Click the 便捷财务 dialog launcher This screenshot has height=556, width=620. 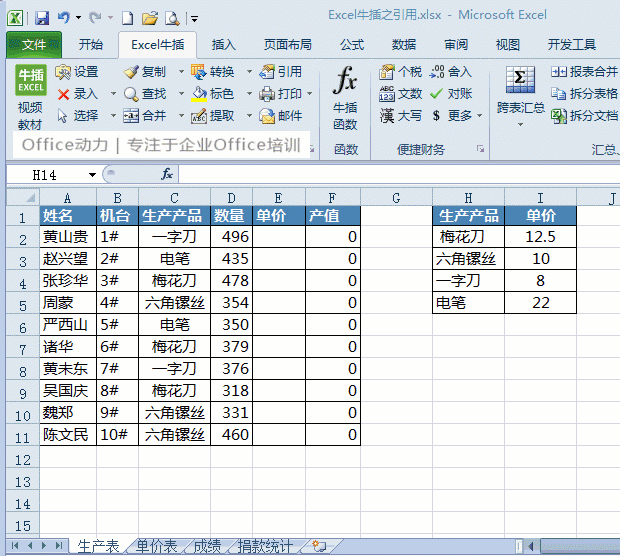pyautogui.click(x=480, y=149)
